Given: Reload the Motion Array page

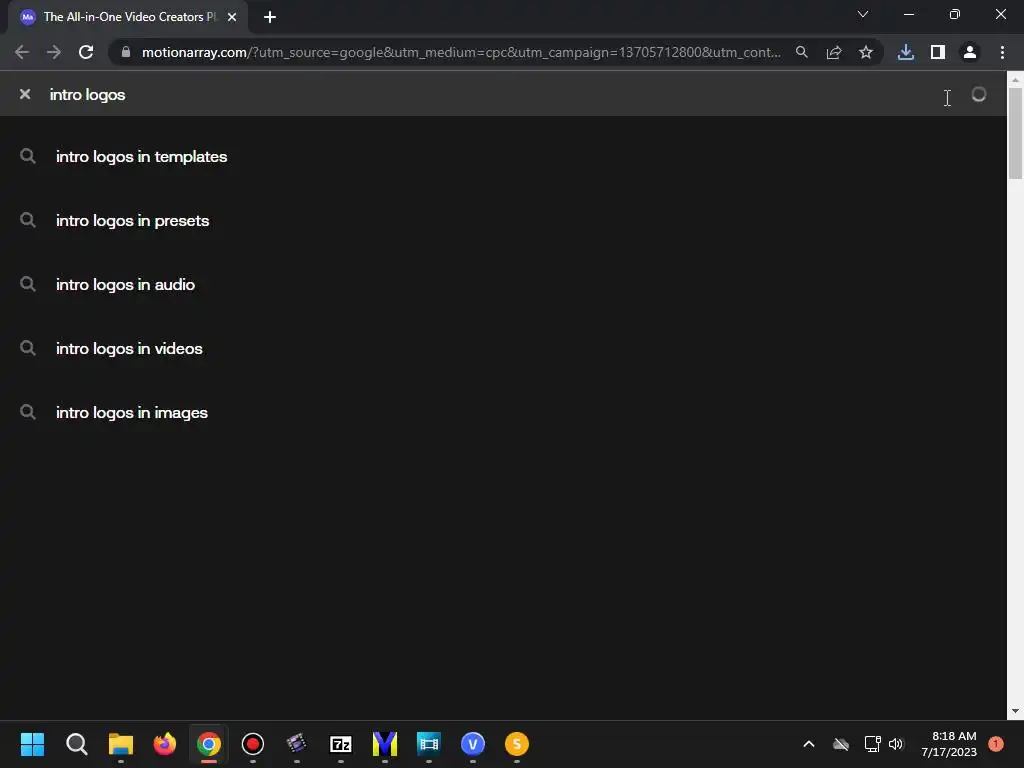Looking at the screenshot, I should tap(86, 52).
